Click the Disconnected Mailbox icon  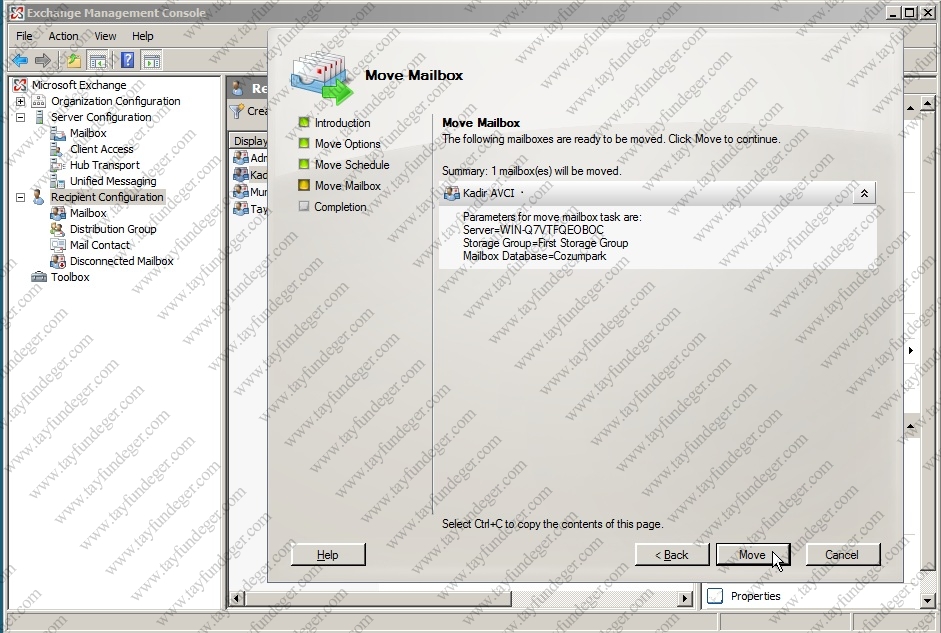(x=58, y=261)
